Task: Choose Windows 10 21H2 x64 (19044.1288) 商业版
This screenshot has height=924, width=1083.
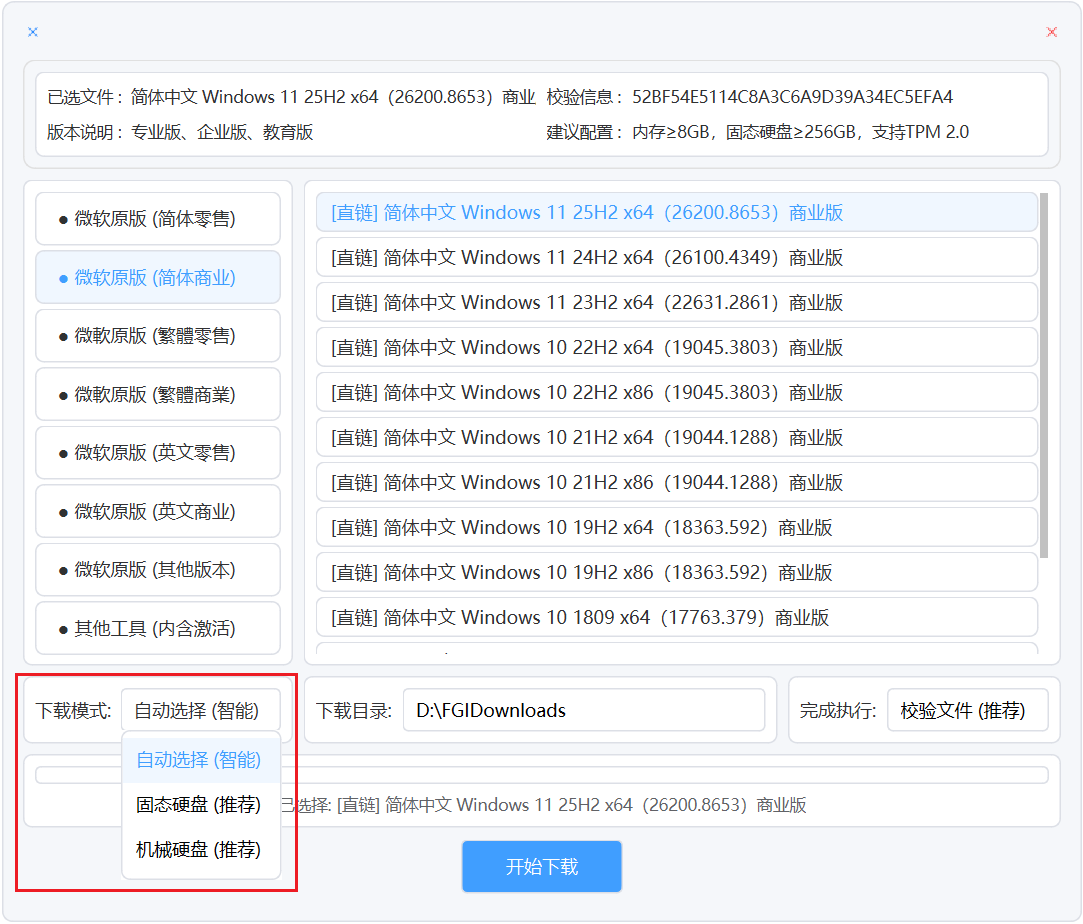Action: tap(677, 437)
